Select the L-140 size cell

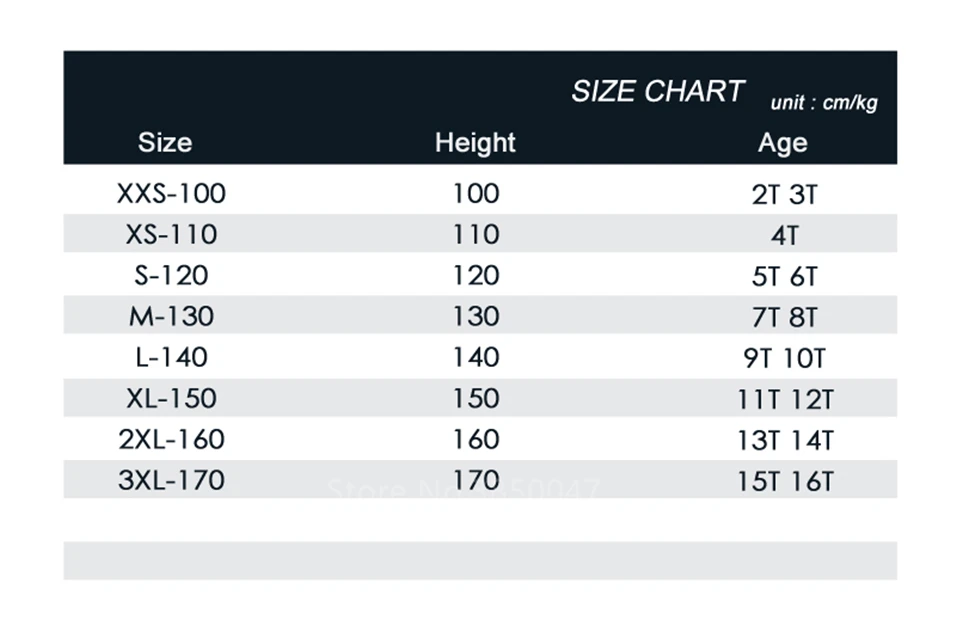171,357
